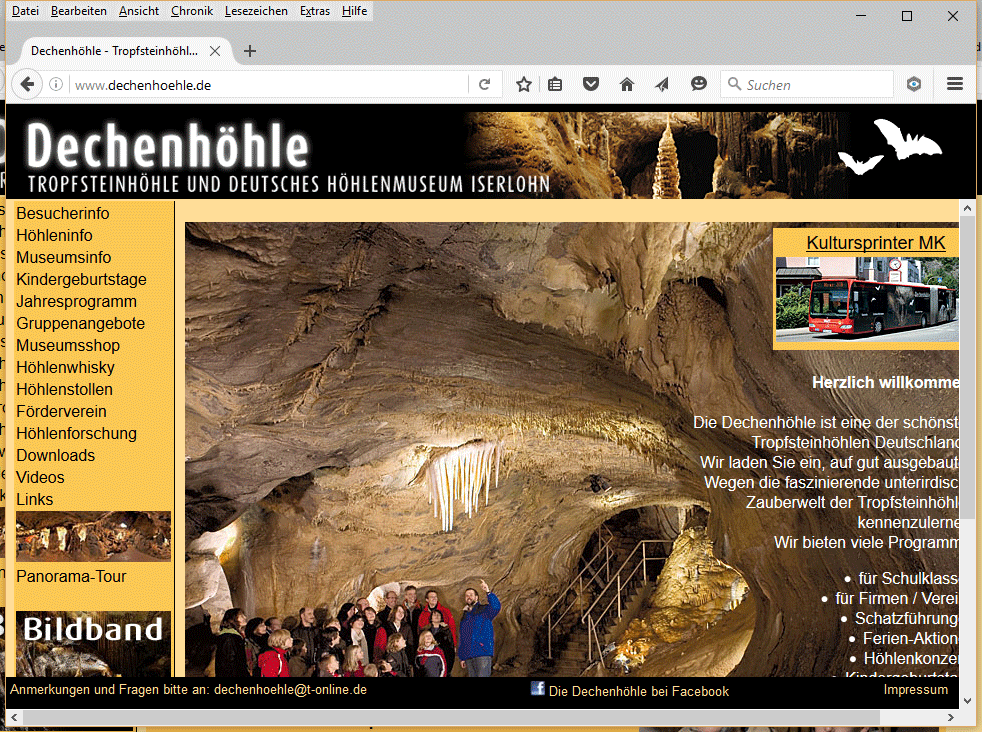
Task: Open Höhlenforschung in the sidebar
Action: tap(76, 433)
